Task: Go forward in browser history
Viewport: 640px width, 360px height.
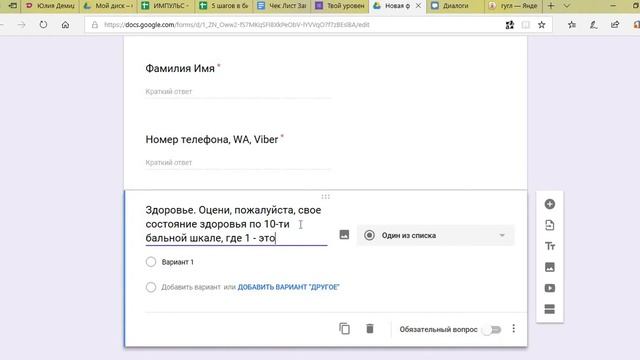Action: [21, 24]
